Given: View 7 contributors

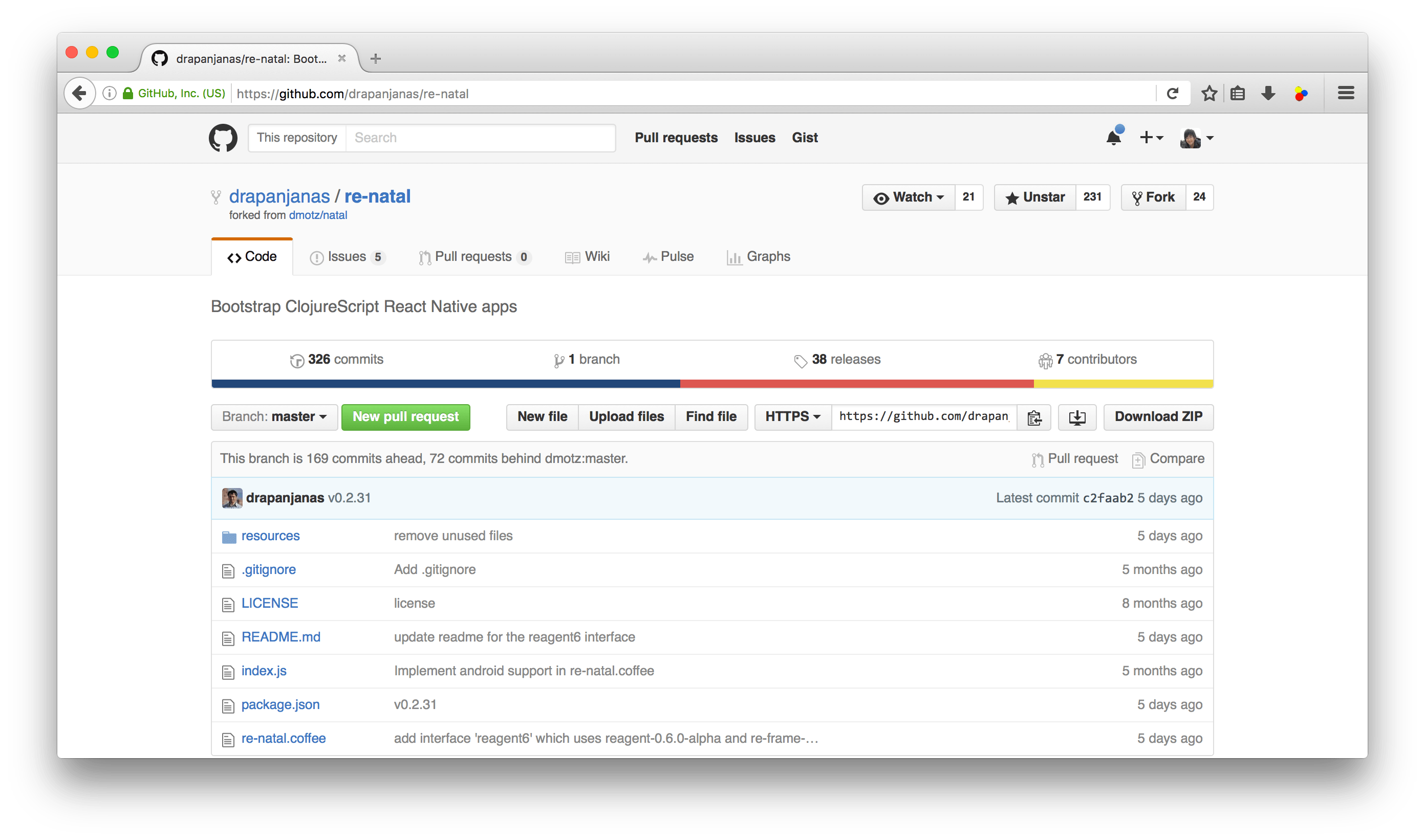Looking at the screenshot, I should 1088,360.
